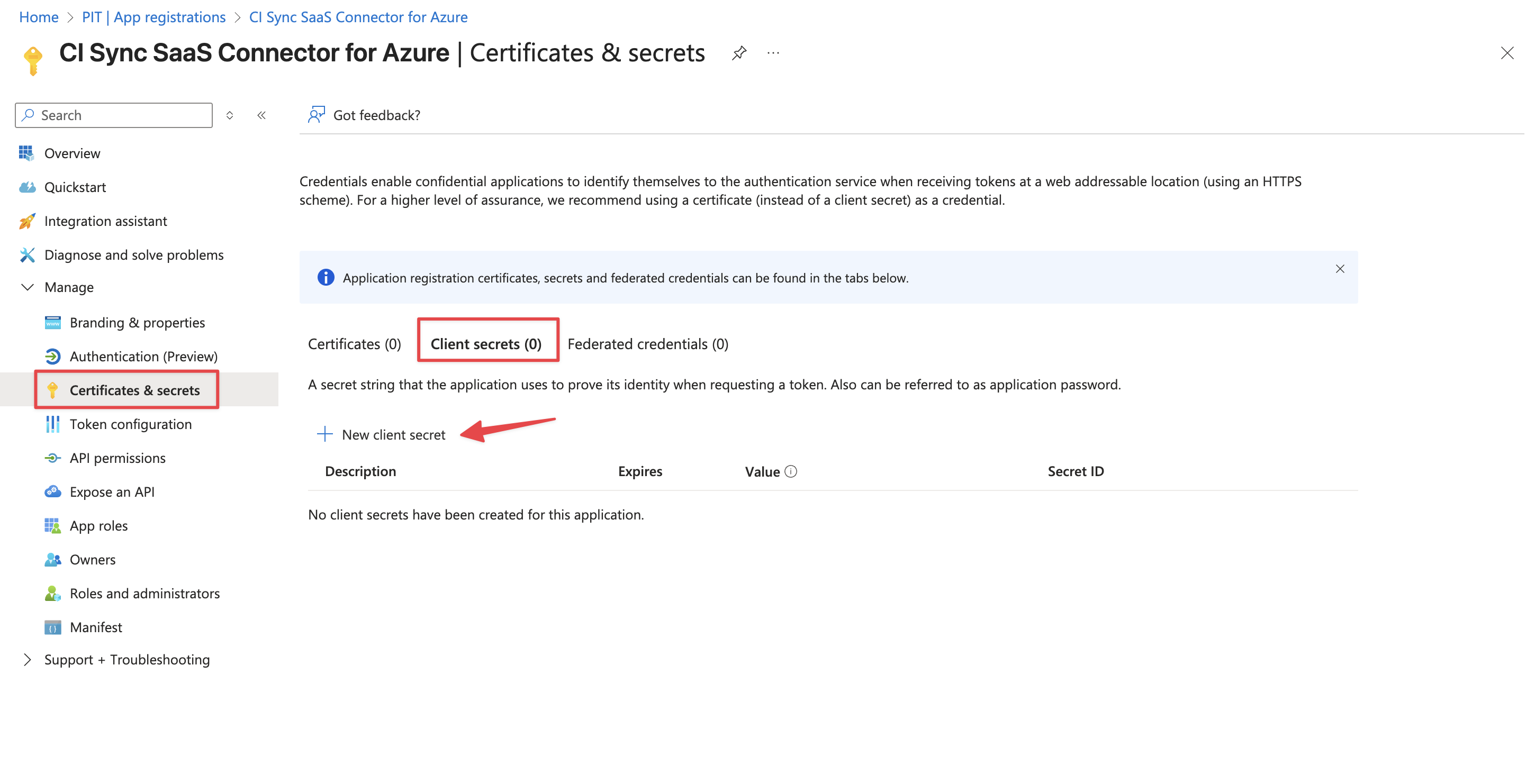Click the blue info icon in the banner

tap(326, 278)
